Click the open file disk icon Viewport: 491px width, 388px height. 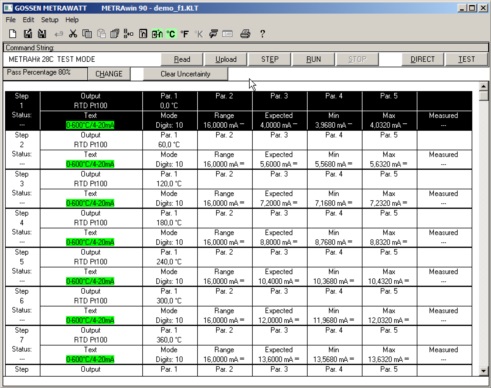click(28, 34)
